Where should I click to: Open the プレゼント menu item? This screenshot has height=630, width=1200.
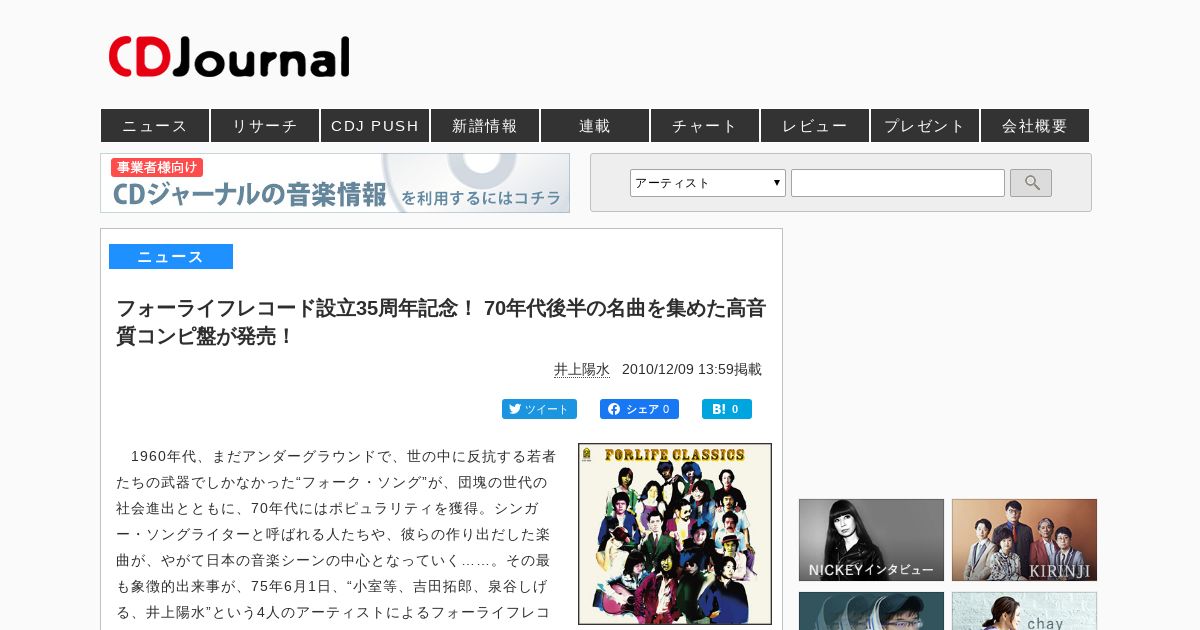(x=925, y=126)
